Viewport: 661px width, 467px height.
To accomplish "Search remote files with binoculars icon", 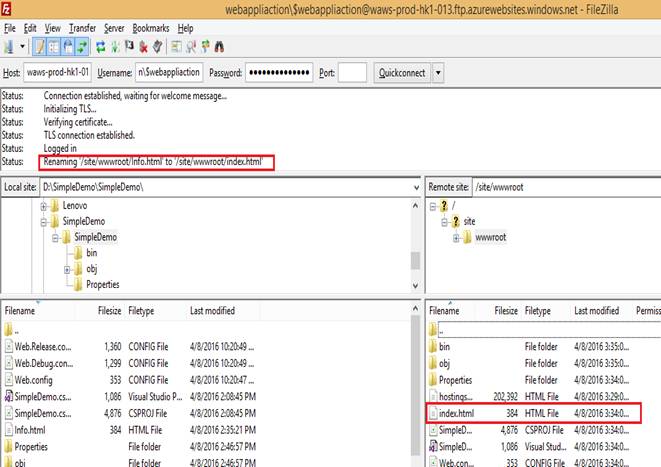I will (219, 47).
